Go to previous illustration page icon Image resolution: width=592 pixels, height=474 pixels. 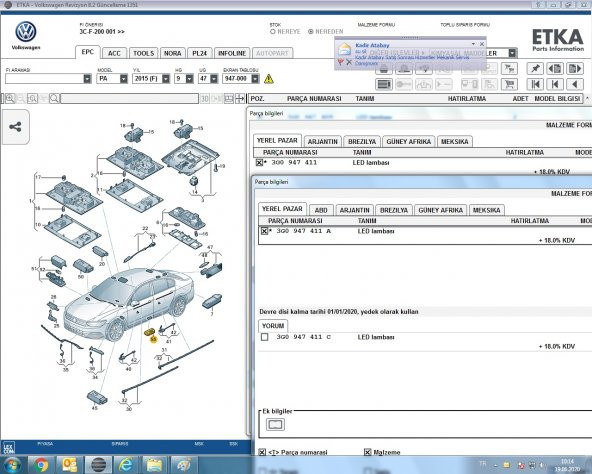(x=555, y=69)
